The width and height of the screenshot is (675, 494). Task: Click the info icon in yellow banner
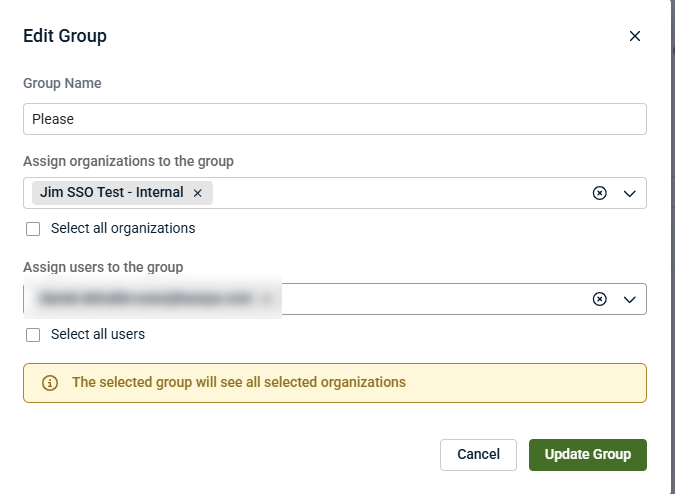pos(50,383)
